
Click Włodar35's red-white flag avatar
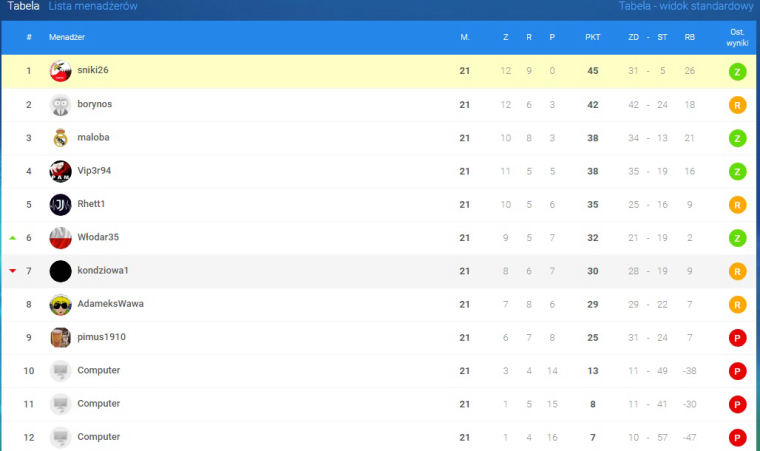pyautogui.click(x=61, y=238)
